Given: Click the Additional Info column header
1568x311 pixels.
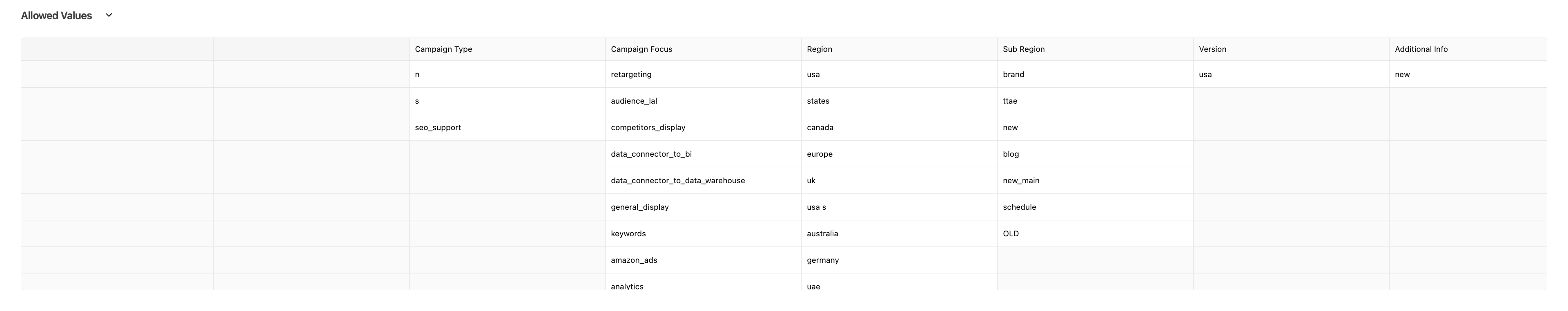Looking at the screenshot, I should pos(1421,49).
